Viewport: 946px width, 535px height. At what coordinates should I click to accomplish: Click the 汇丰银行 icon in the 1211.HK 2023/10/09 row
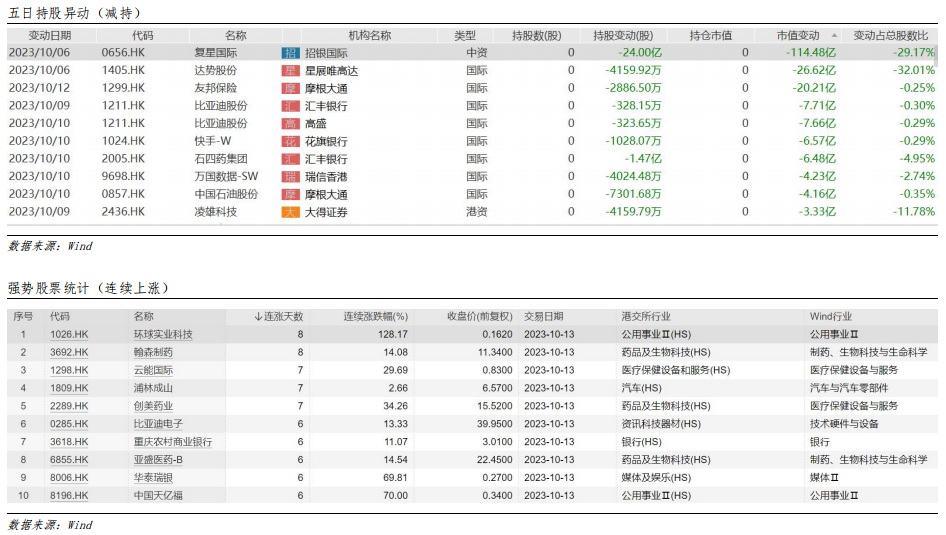(x=291, y=106)
